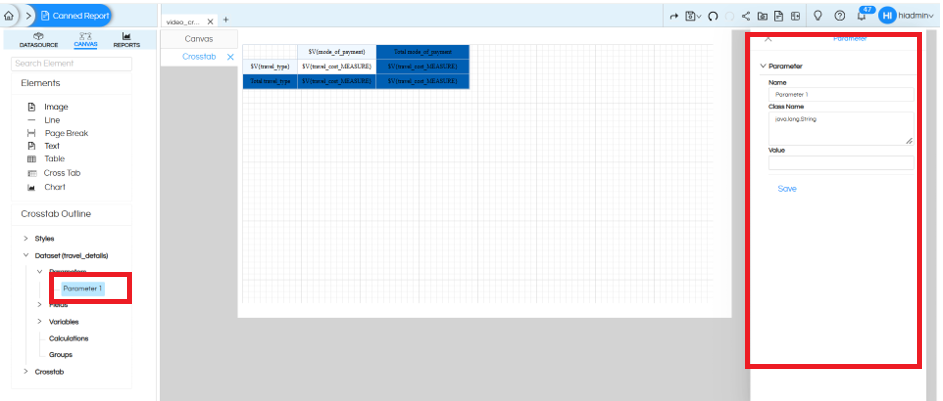The width and height of the screenshot is (943, 401).
Task: Expand the Fields node
Action: [40, 305]
